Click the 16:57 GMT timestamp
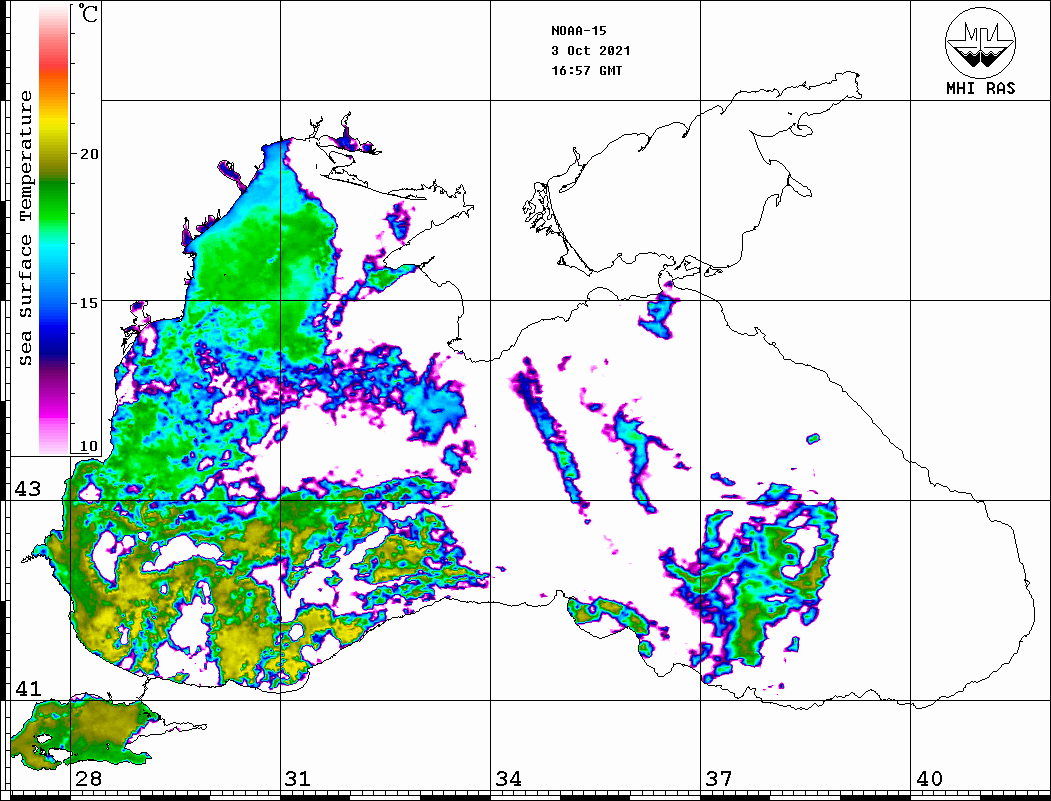Image resolution: width=1051 pixels, height=801 pixels. 587,71
